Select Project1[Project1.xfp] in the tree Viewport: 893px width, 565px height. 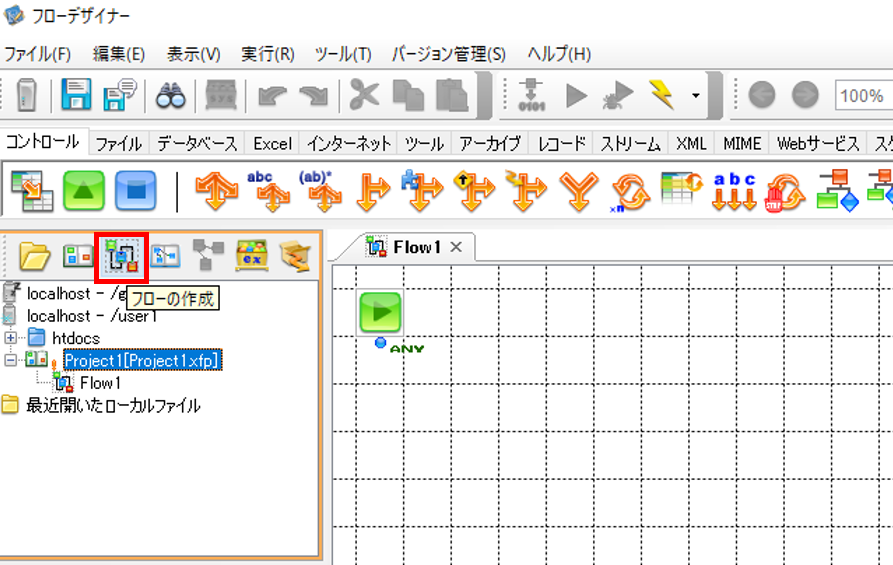click(x=142, y=360)
